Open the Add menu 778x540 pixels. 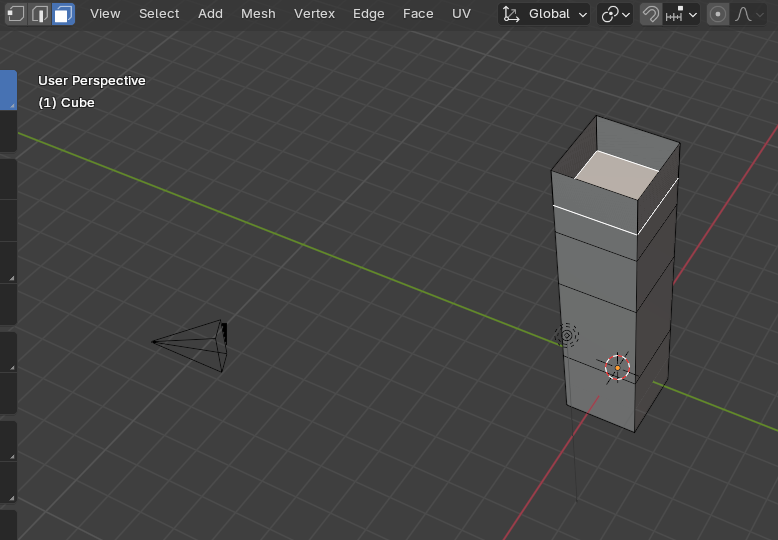pos(210,14)
